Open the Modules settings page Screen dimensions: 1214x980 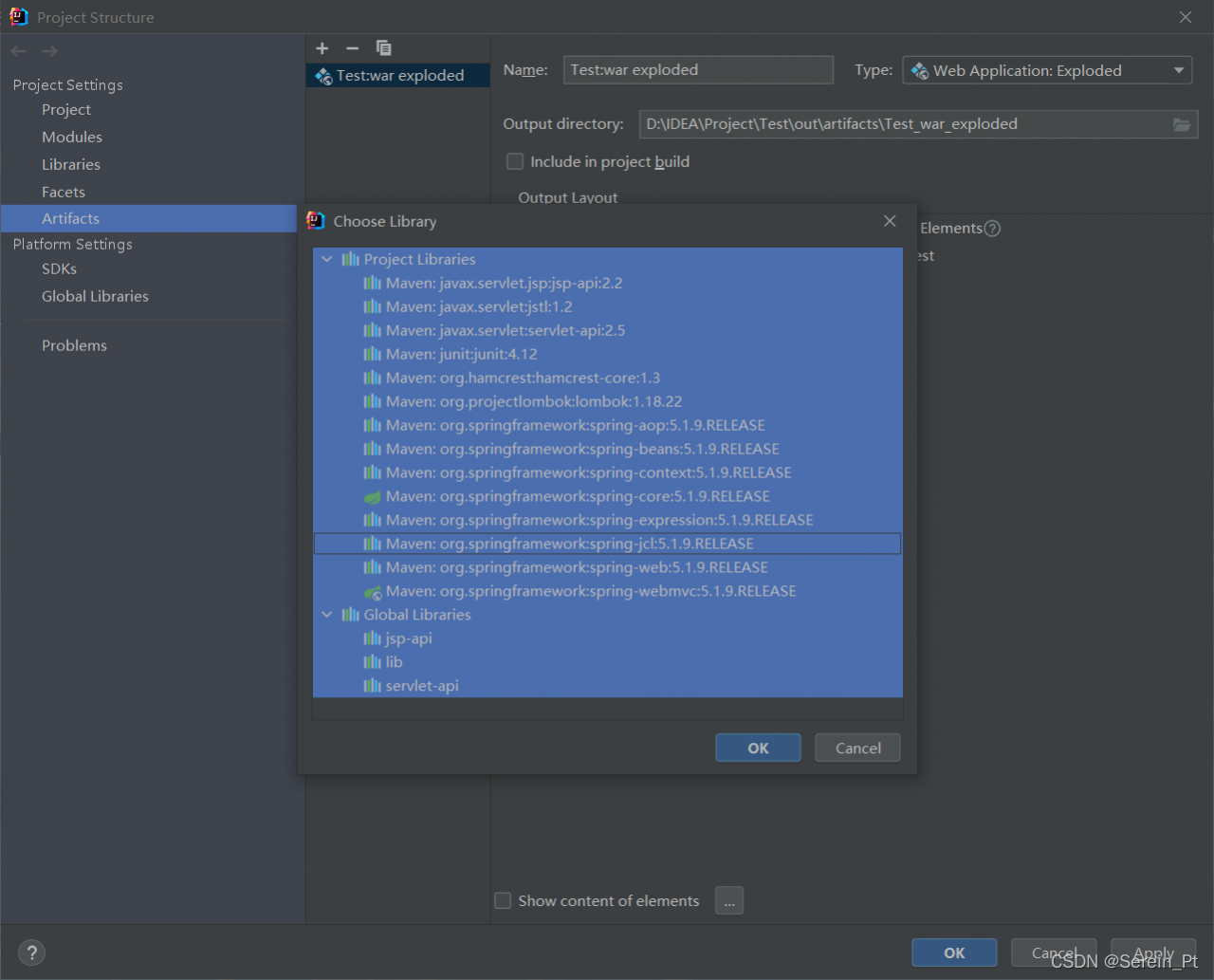click(x=72, y=138)
